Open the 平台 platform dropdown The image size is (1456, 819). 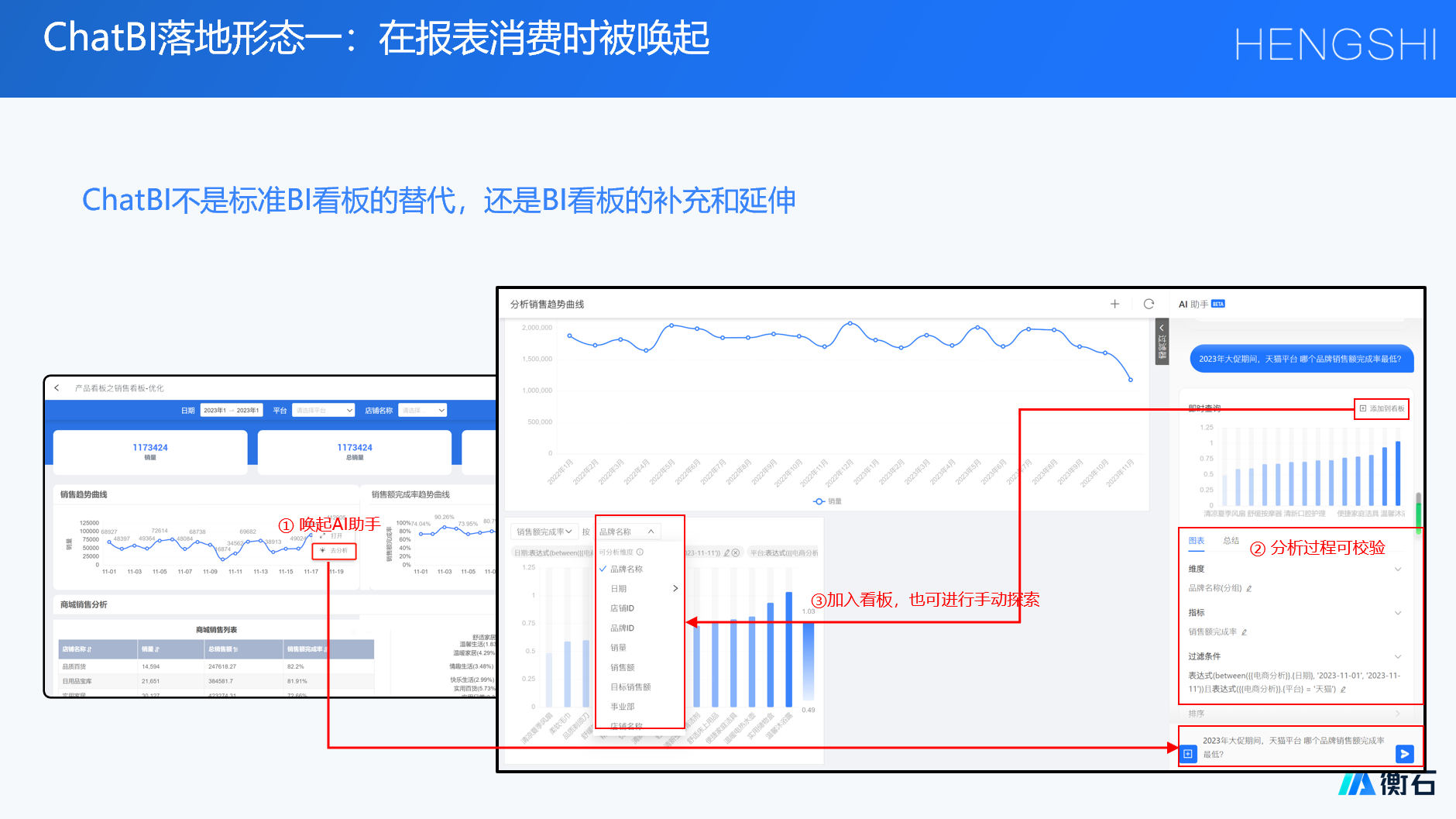tap(324, 410)
